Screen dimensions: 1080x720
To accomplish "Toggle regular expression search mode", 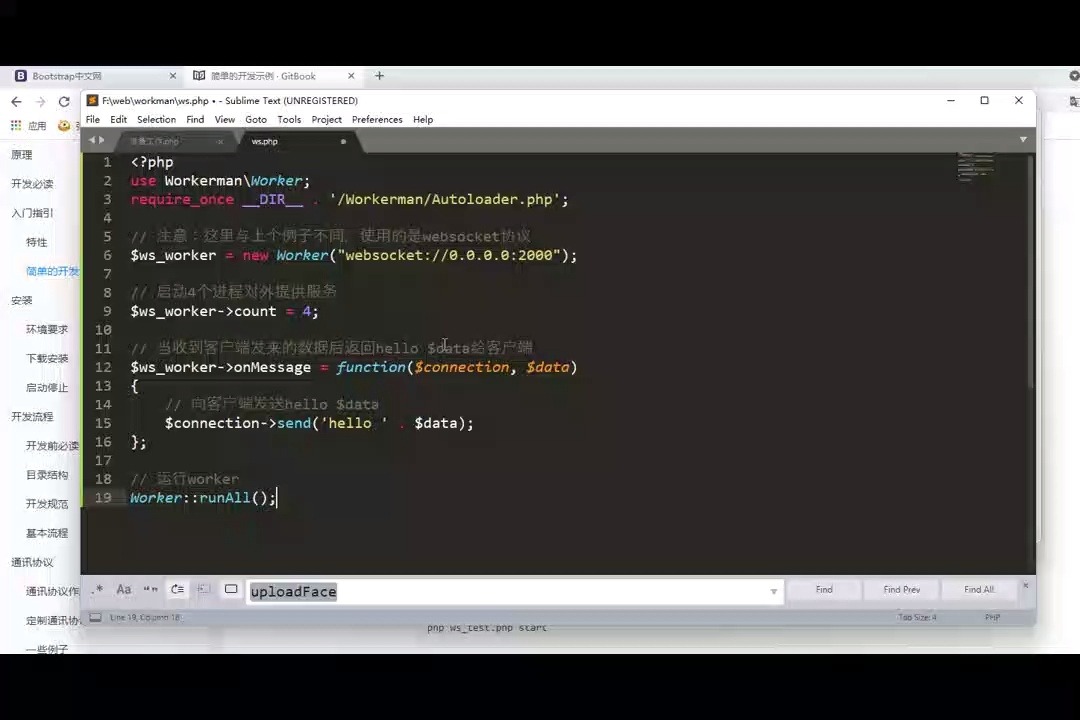I will [98, 590].
